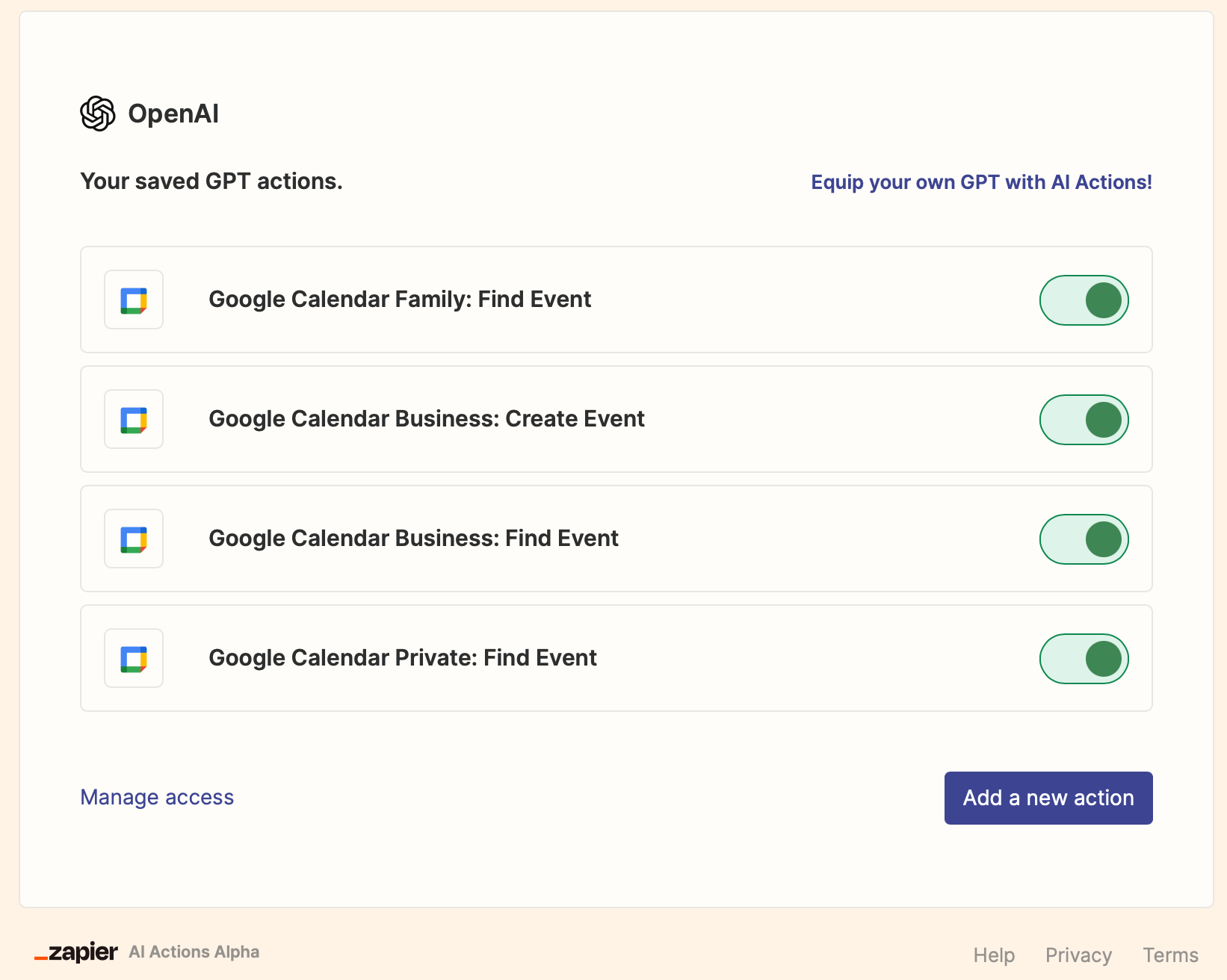The width and height of the screenshot is (1227, 980).
Task: Click Google Calendar icon for Business Create Event
Action: pos(134,420)
